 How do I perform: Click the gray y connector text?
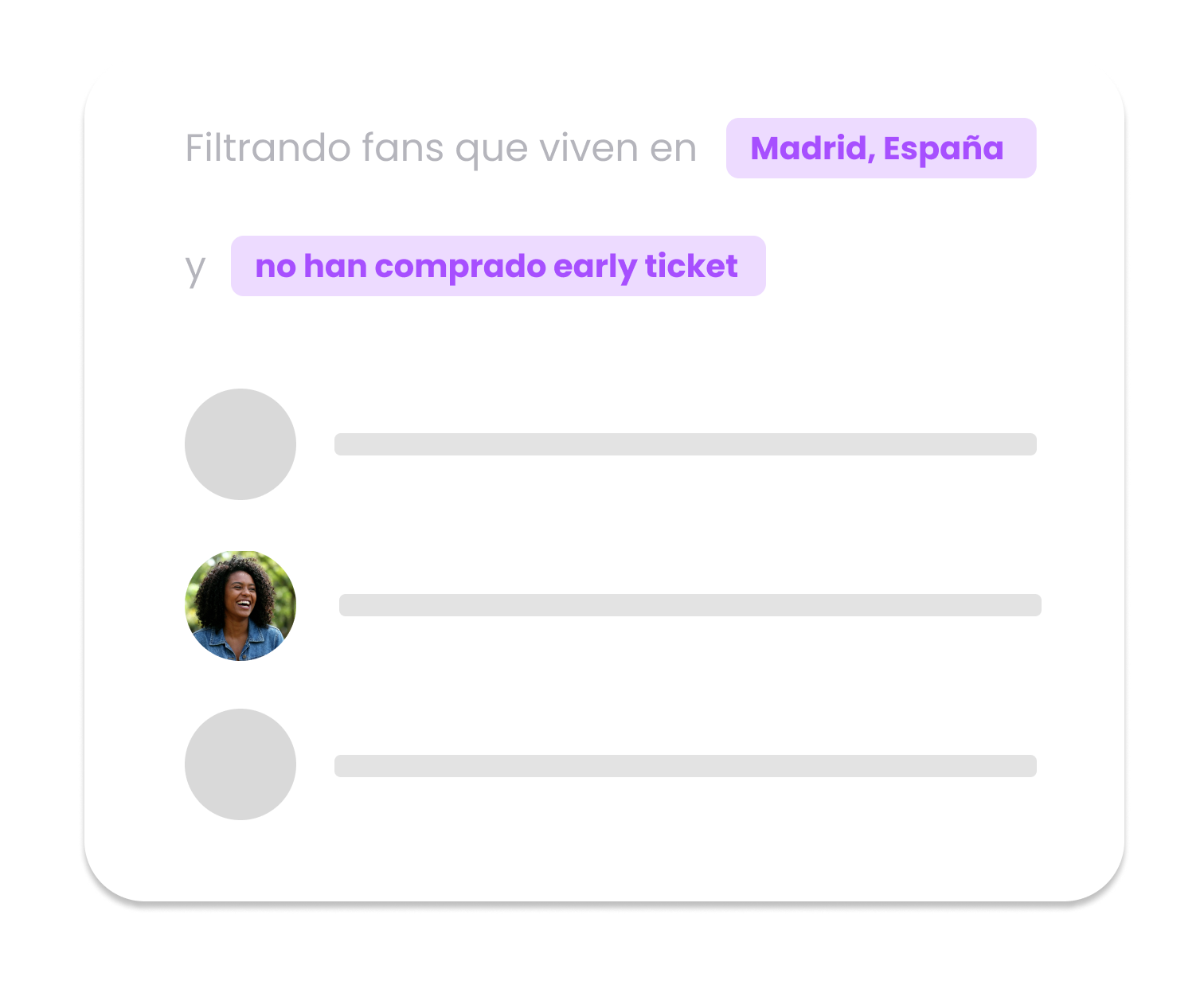[x=195, y=269]
